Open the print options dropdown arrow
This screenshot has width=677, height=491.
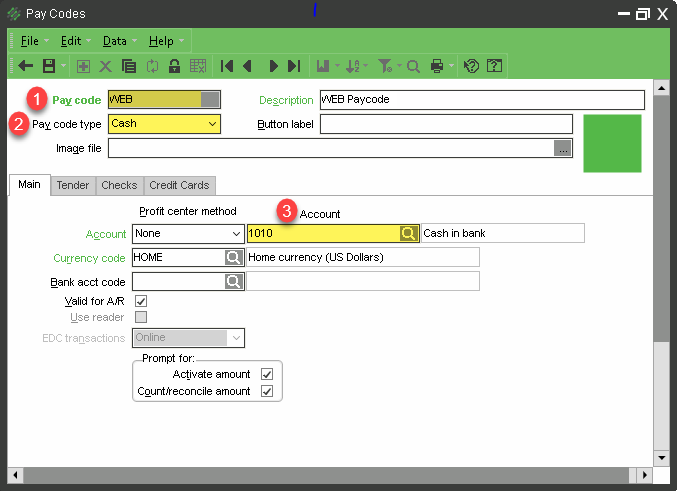[x=452, y=66]
